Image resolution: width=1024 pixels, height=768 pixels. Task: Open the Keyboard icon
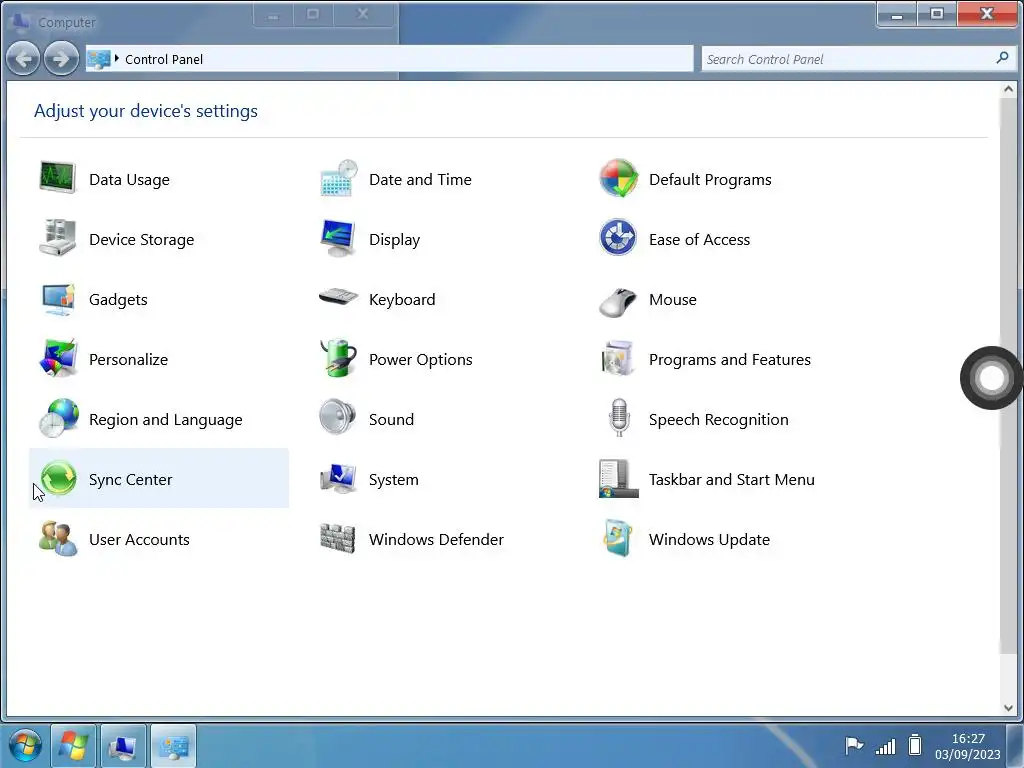[x=338, y=298]
